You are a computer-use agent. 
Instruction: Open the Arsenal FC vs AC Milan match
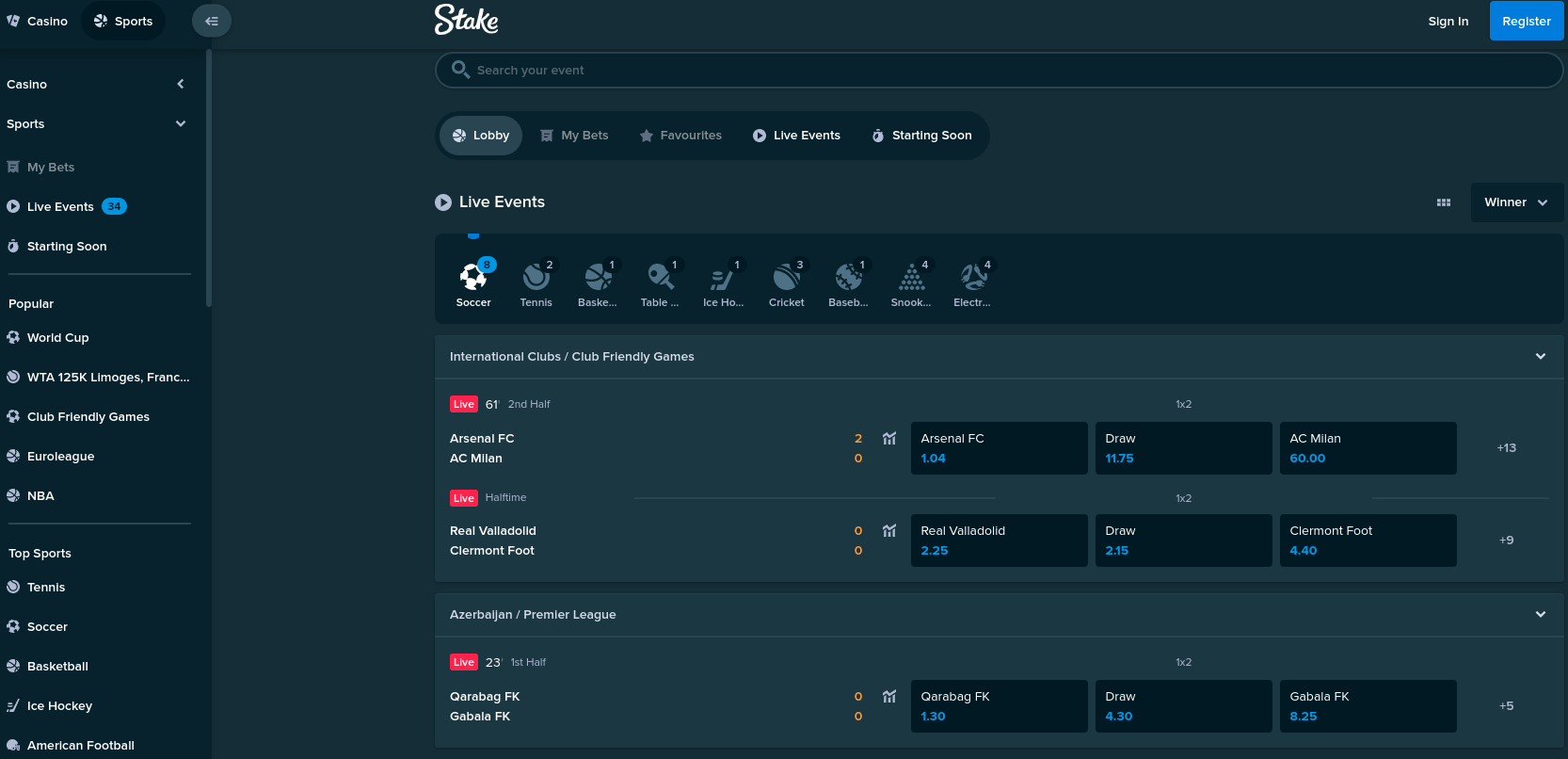[x=482, y=448]
